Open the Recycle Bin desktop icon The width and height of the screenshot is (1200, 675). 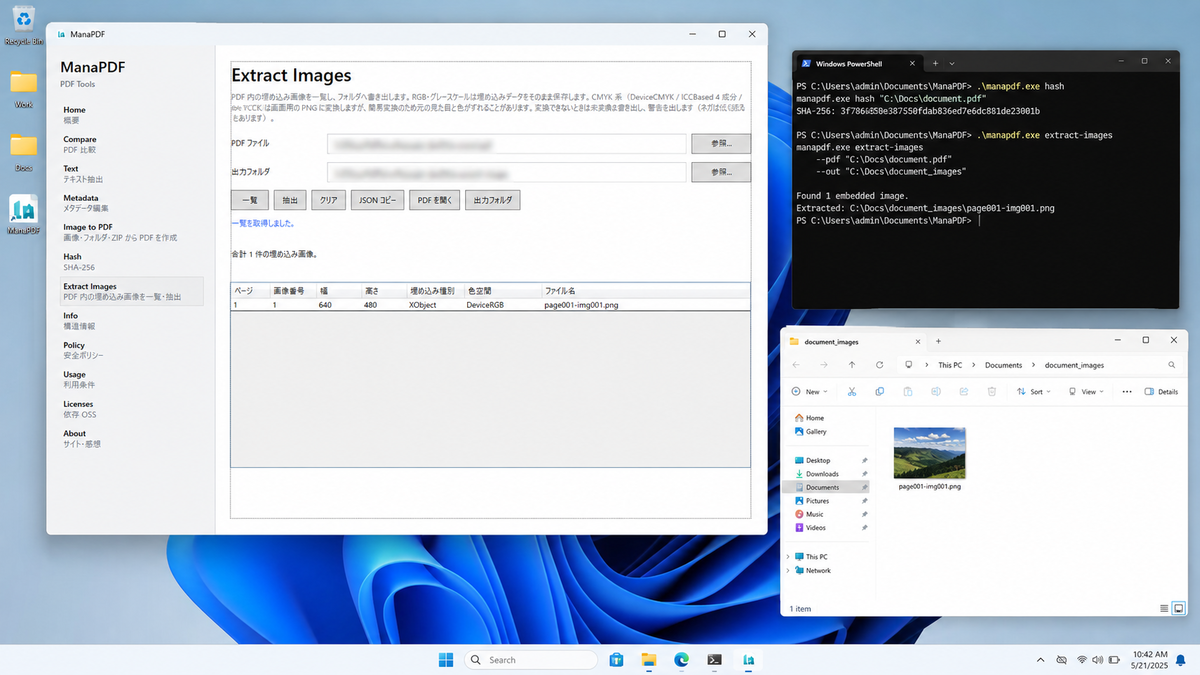coord(23,22)
